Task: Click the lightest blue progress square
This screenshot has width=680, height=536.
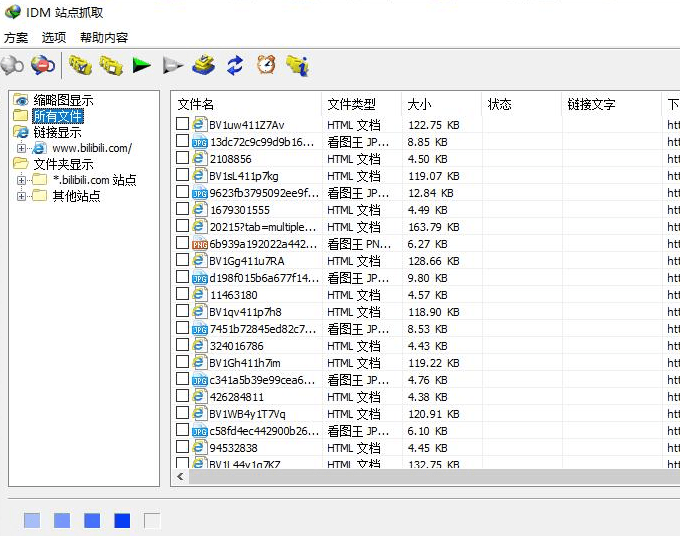Action: pyautogui.click(x=32, y=520)
